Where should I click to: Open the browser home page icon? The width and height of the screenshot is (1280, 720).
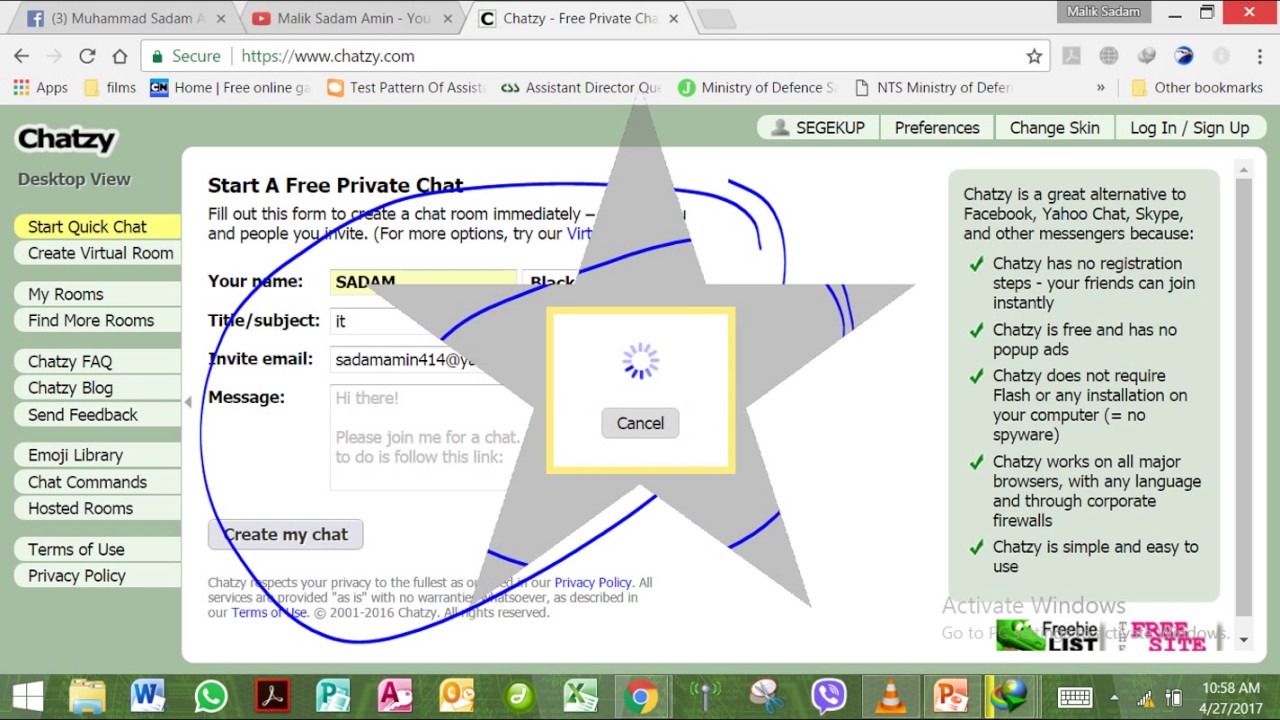119,56
